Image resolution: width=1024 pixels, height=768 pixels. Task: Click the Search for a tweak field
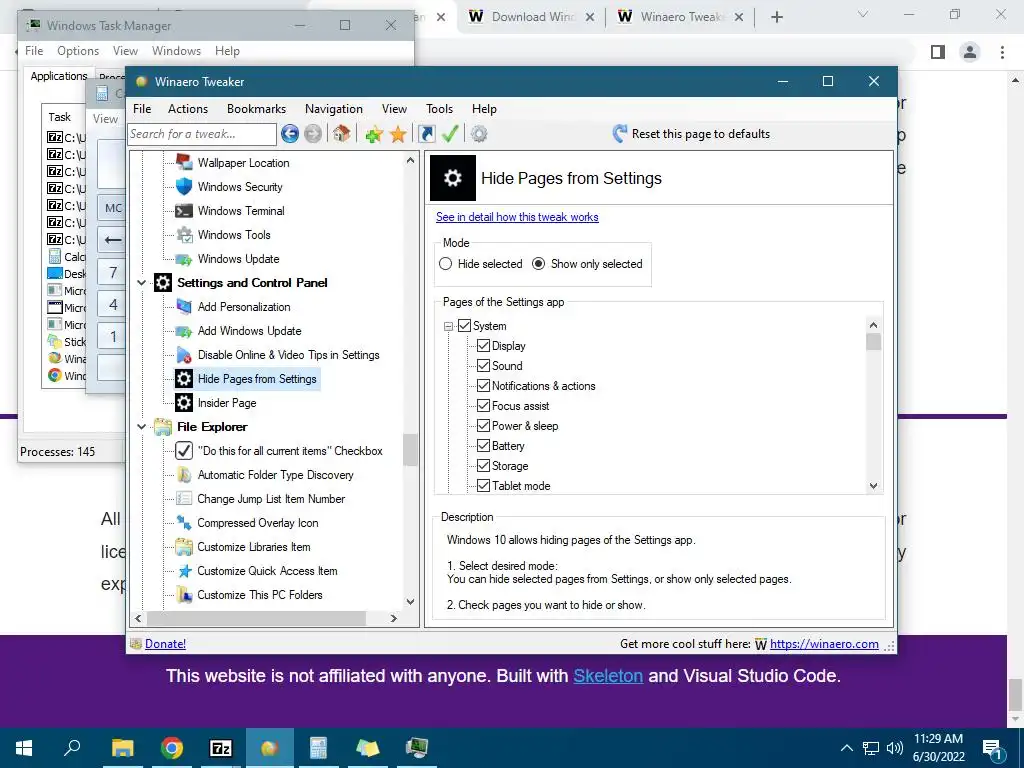point(202,134)
